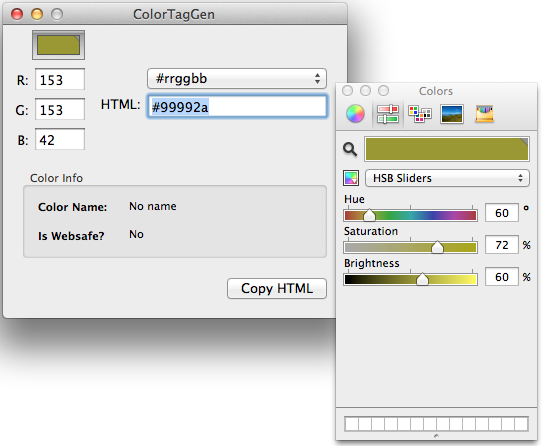Activate the magnifying glass color sampler
The image size is (544, 446).
pos(350,149)
